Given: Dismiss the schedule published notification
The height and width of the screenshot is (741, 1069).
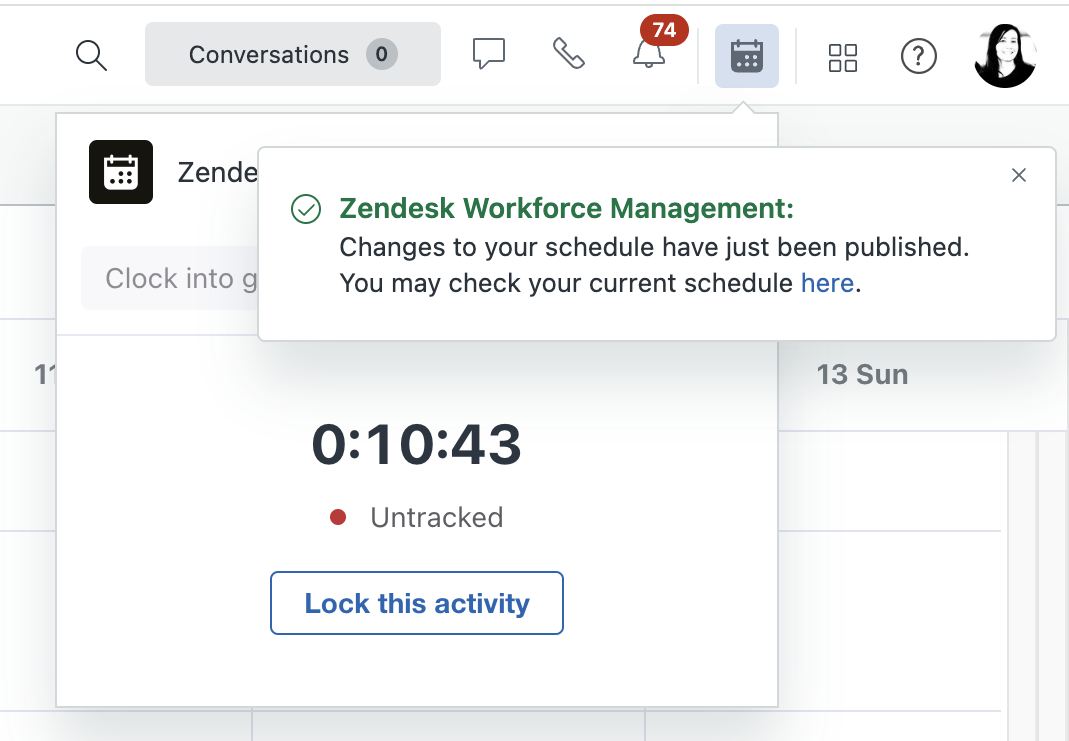Looking at the screenshot, I should click(1019, 175).
